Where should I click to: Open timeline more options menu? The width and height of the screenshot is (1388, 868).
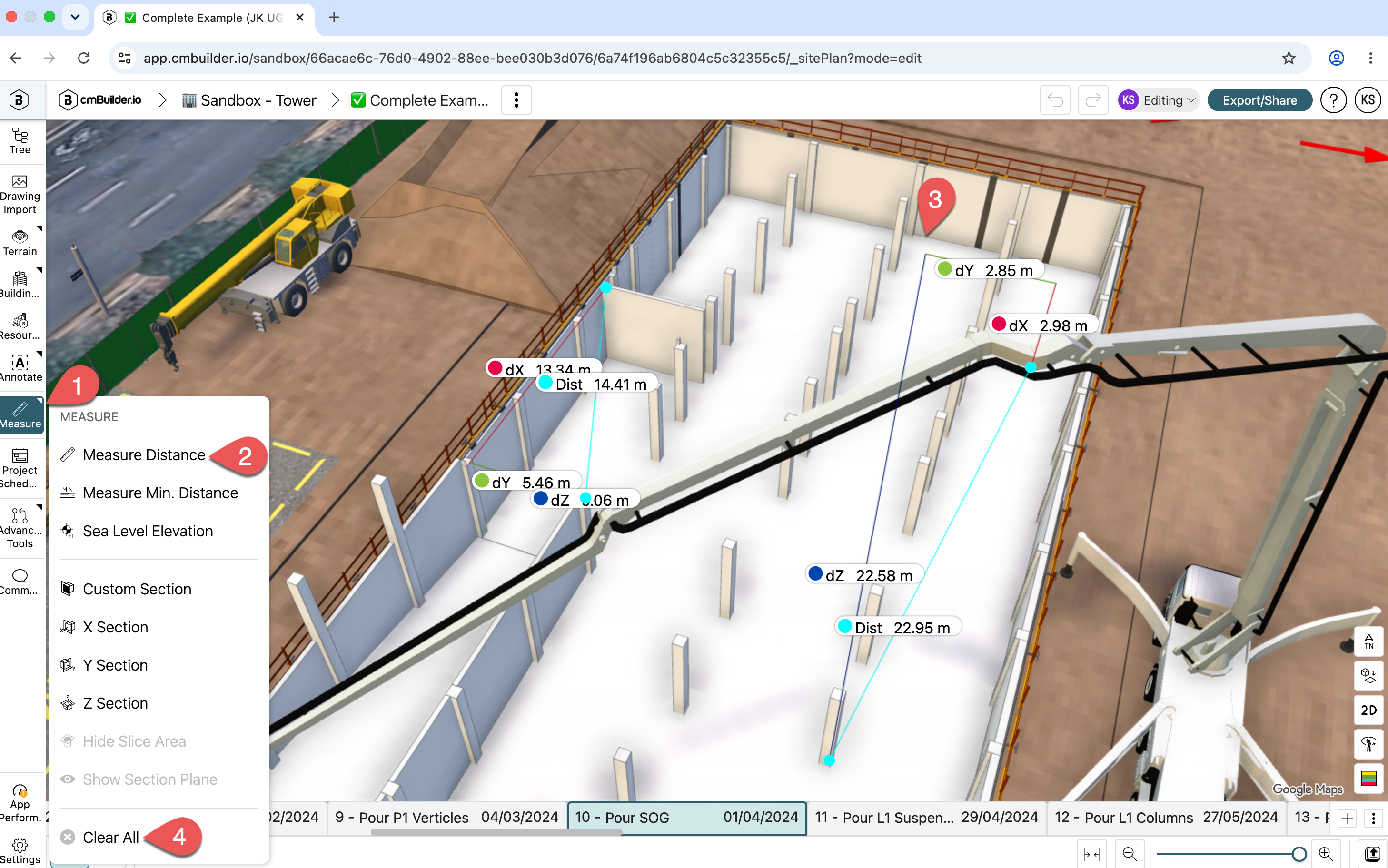click(x=1374, y=818)
